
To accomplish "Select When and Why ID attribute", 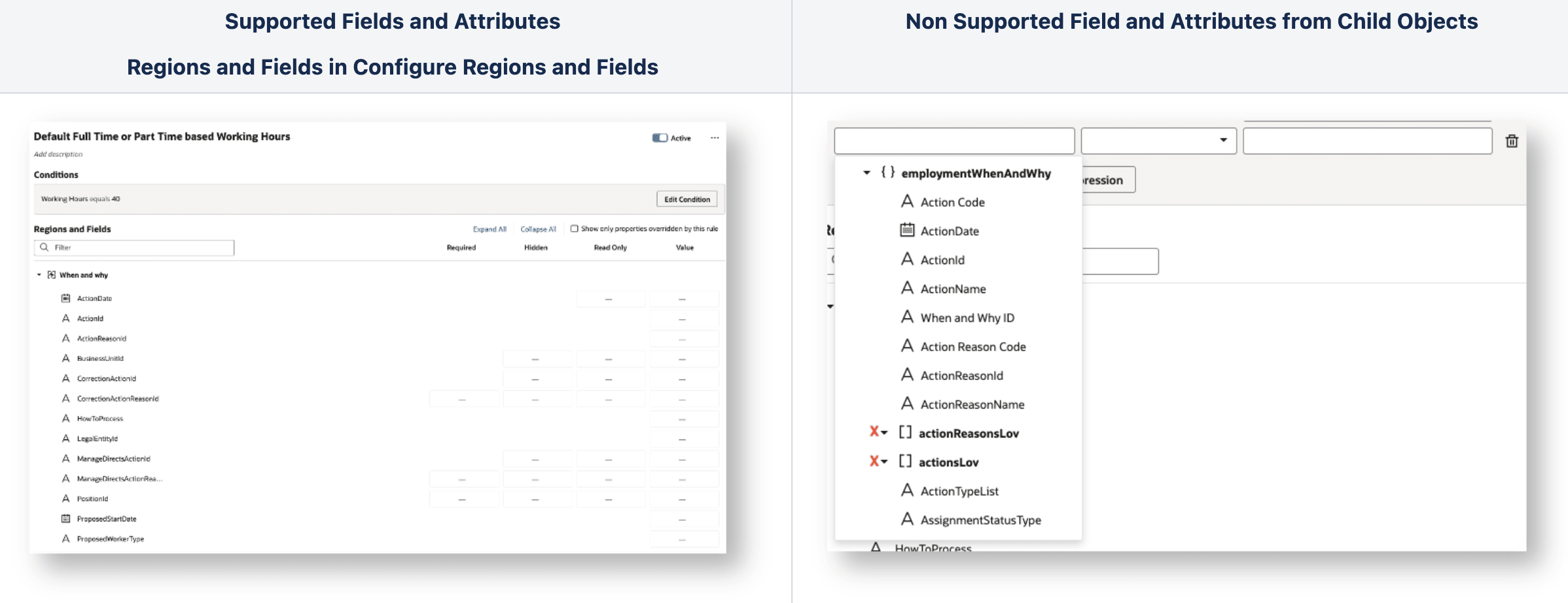I will pyautogui.click(x=967, y=318).
